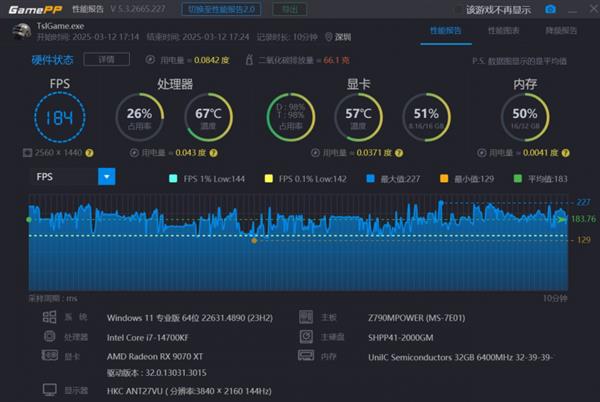This screenshot has width=600, height=402.
Task: Click the help icon after GPU power 0.0371 度
Action: pos(413,153)
